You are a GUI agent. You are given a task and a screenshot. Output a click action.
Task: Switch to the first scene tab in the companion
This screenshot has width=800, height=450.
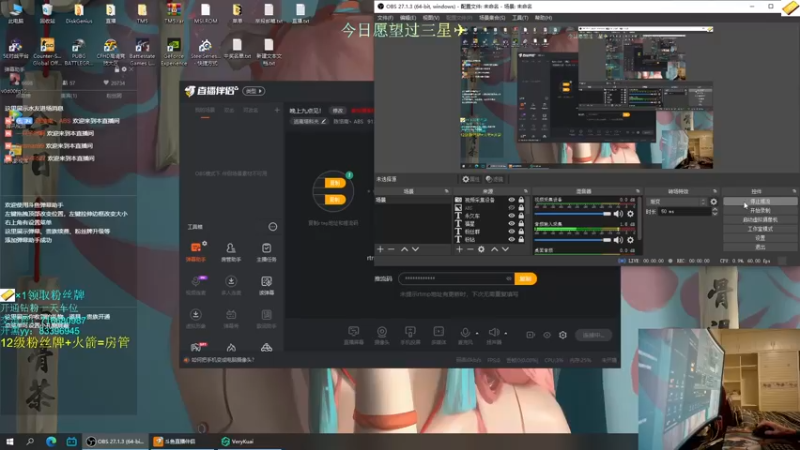point(205,110)
